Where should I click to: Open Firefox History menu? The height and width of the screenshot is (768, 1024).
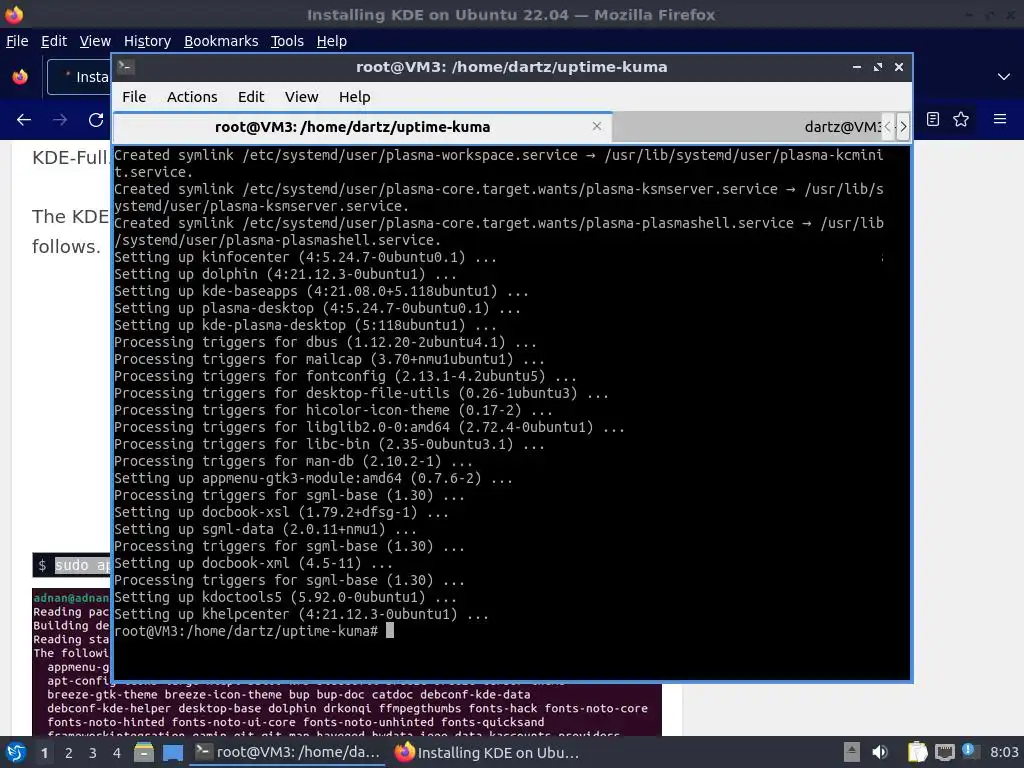click(147, 41)
